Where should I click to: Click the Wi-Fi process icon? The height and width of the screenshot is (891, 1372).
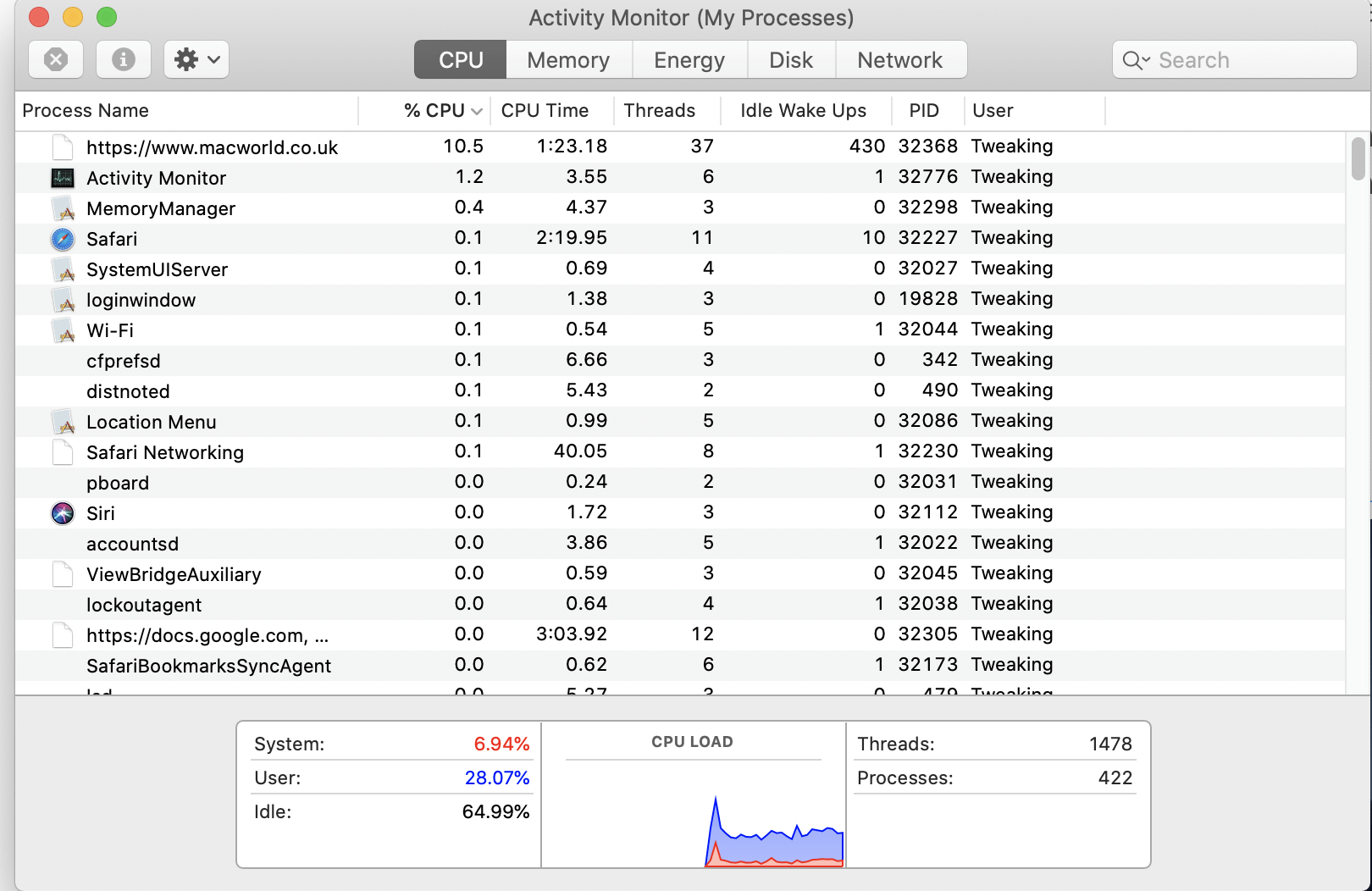pos(62,330)
